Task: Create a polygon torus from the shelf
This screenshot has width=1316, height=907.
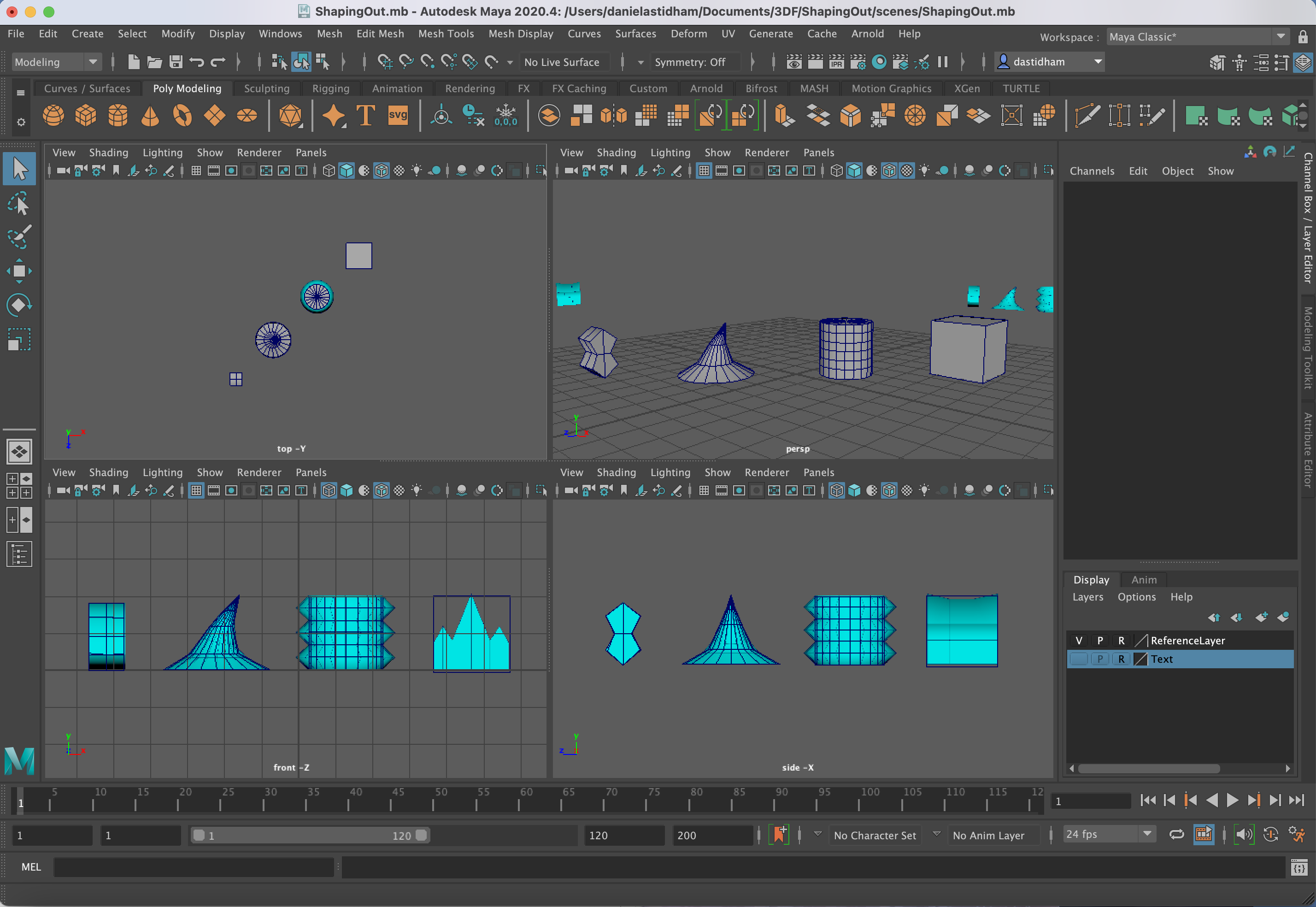Action: point(182,116)
